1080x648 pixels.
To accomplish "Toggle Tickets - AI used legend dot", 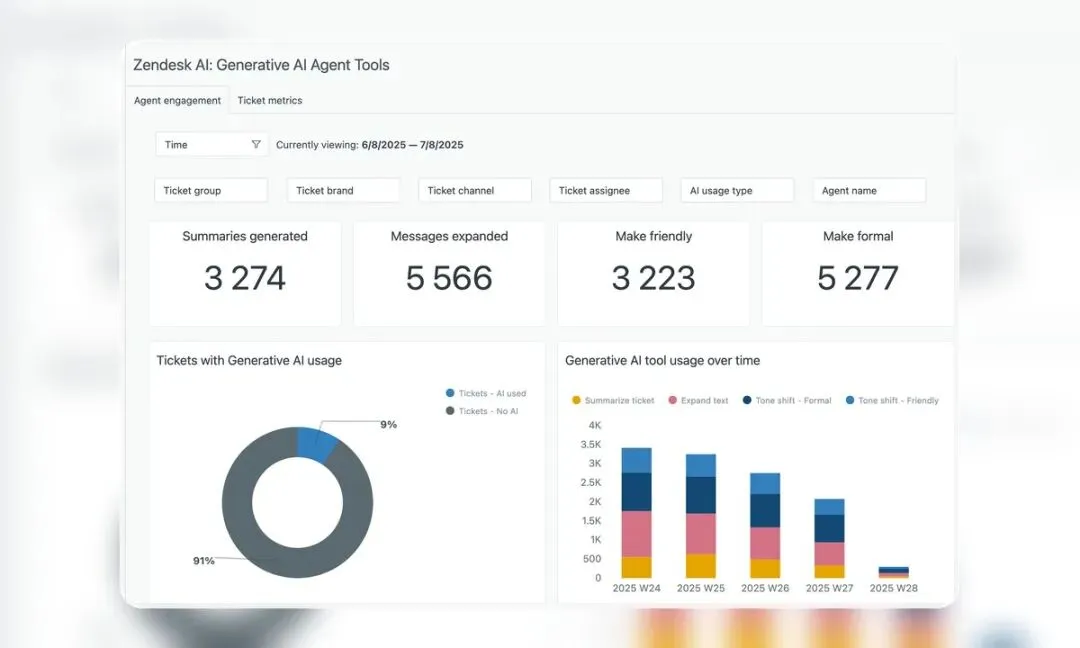I will coord(450,393).
